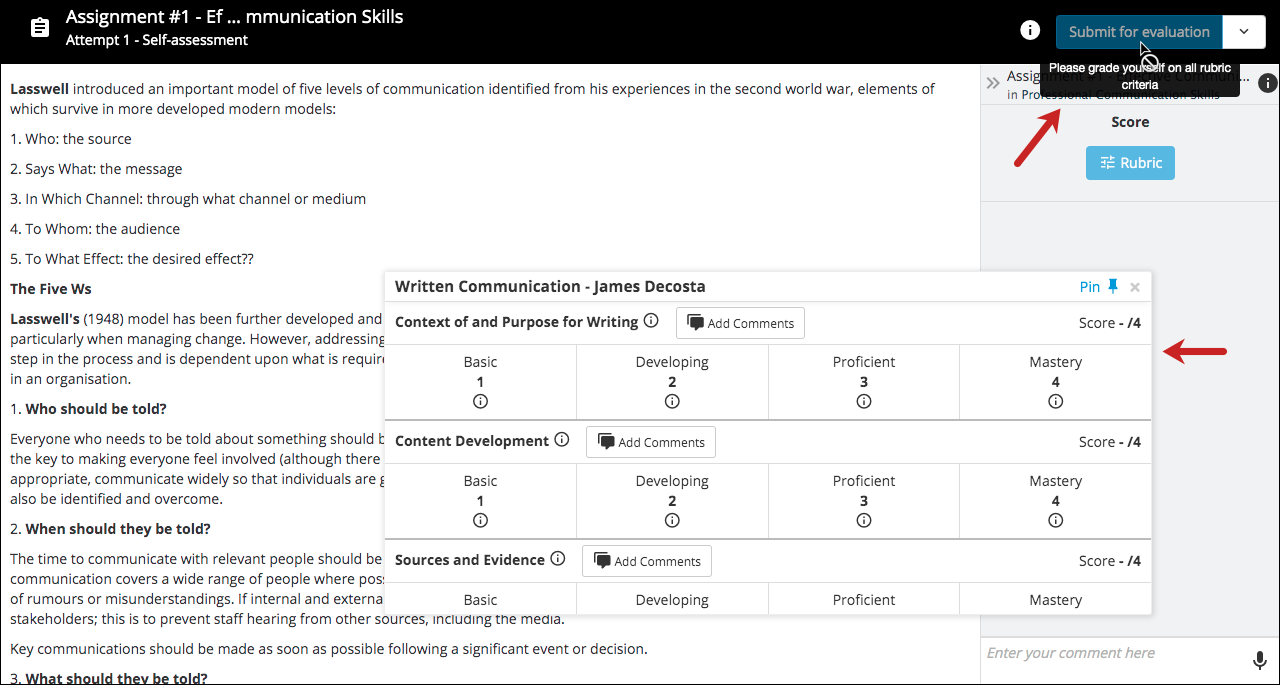Click Score - /4 for Sources and Evidence
1280x685 pixels.
[1110, 561]
